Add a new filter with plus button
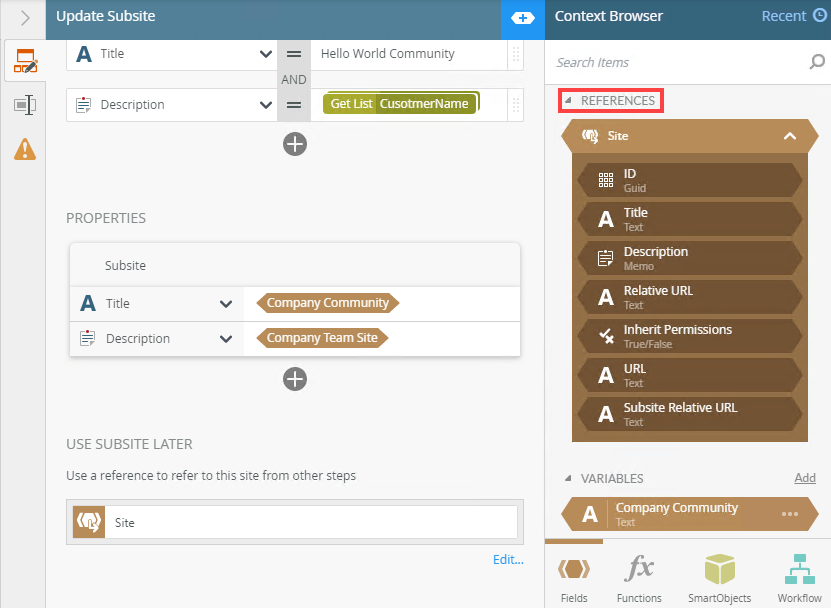This screenshot has height=608, width=831. (x=295, y=144)
